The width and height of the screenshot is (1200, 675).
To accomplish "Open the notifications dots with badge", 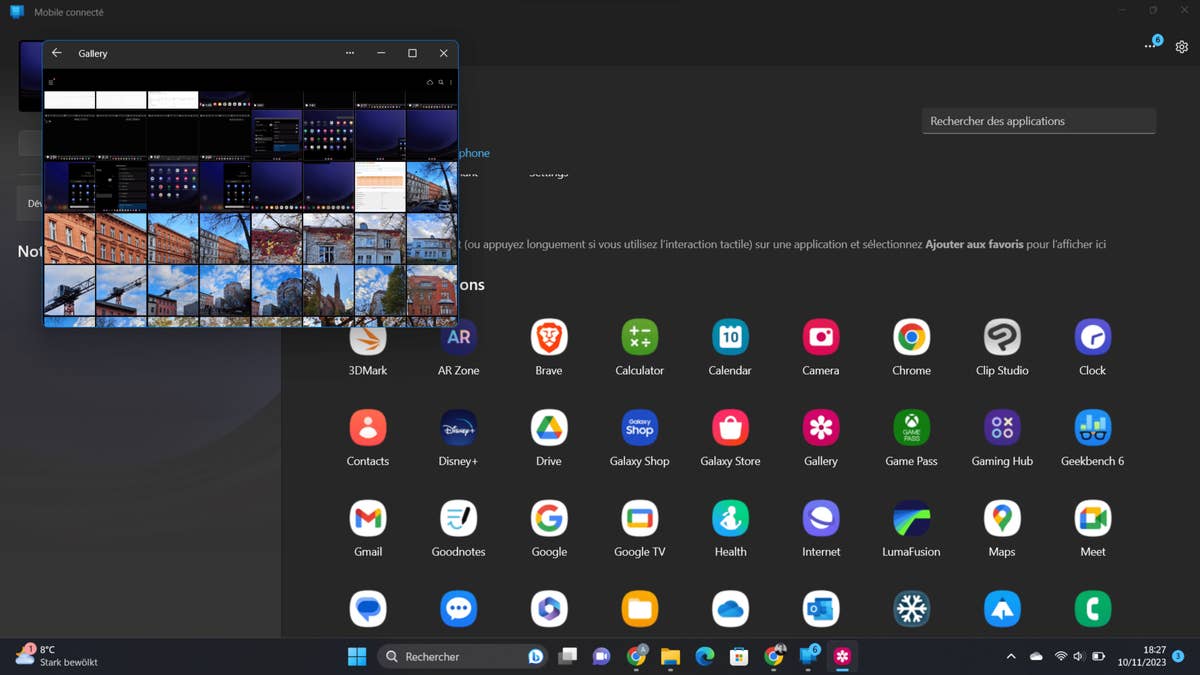I will [x=1152, y=46].
